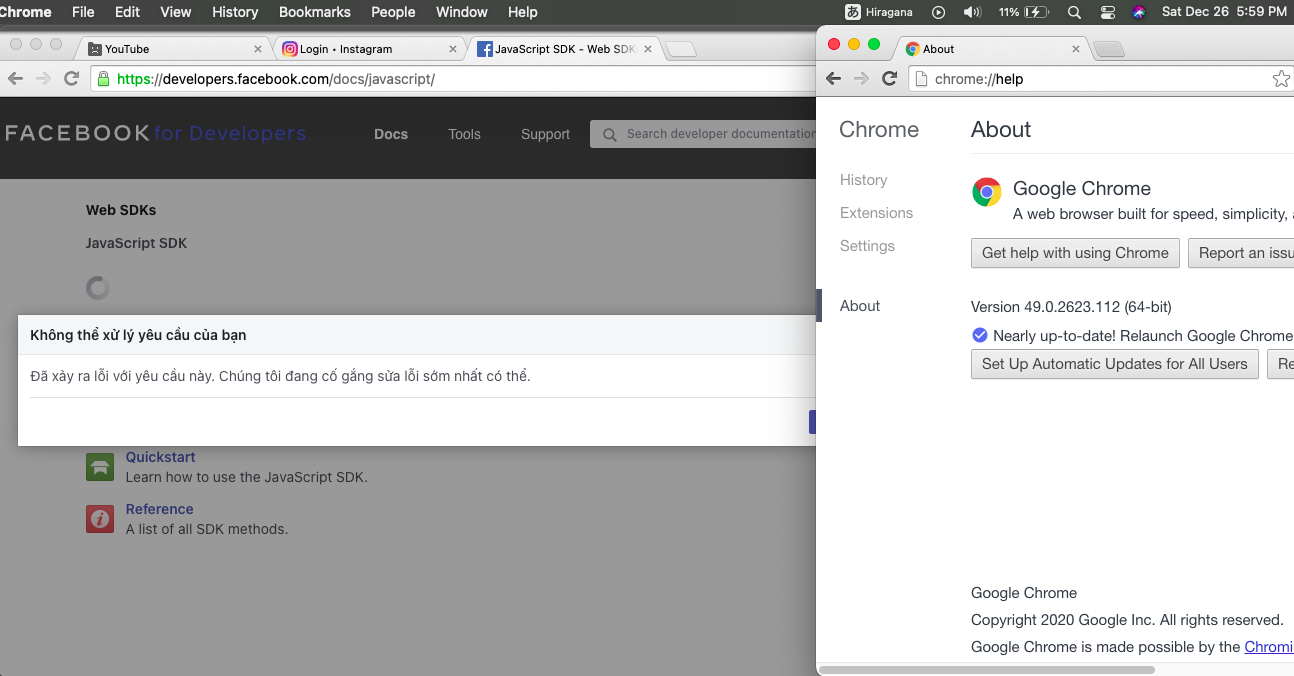Click the Chromium link on About page

[1269, 647]
